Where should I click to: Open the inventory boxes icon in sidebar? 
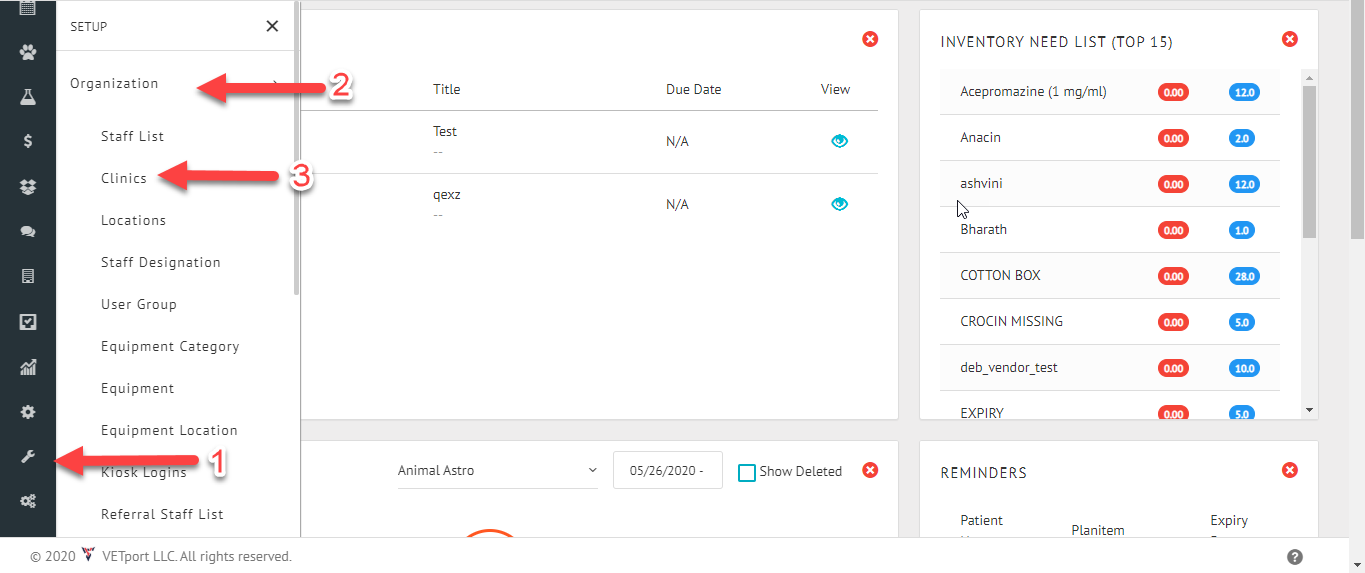28,186
